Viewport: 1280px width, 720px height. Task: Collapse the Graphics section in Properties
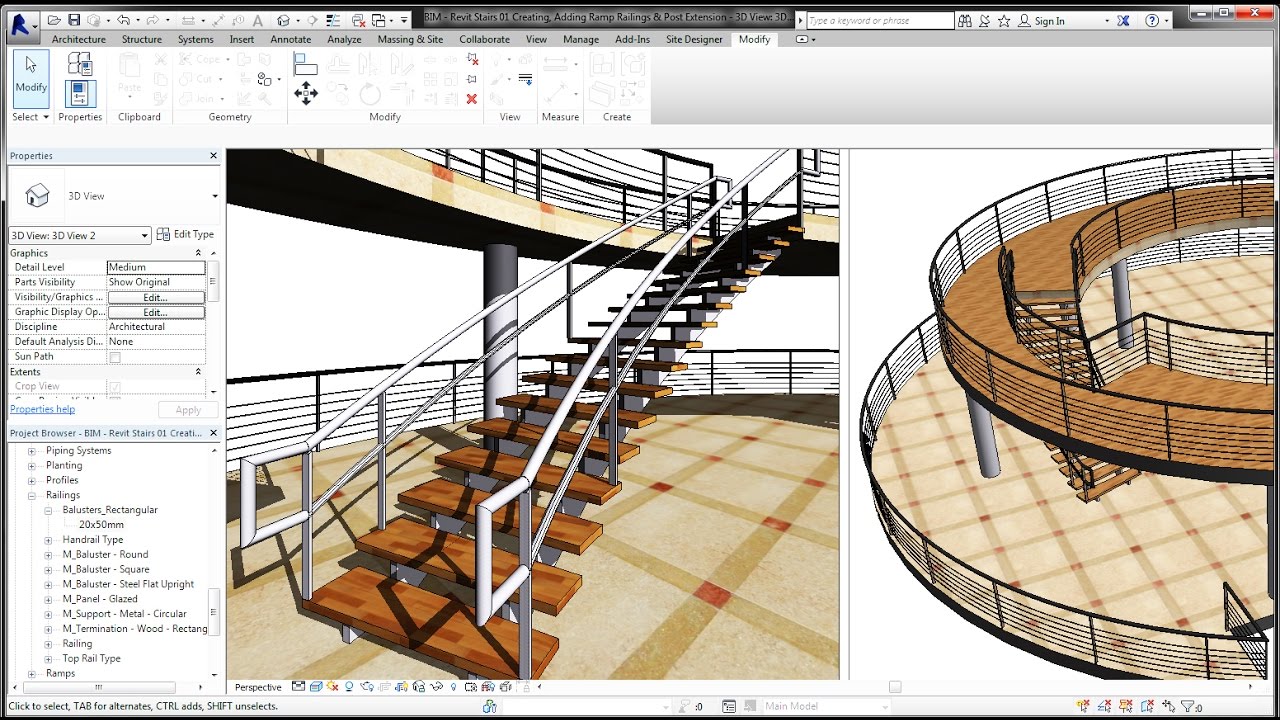(198, 253)
